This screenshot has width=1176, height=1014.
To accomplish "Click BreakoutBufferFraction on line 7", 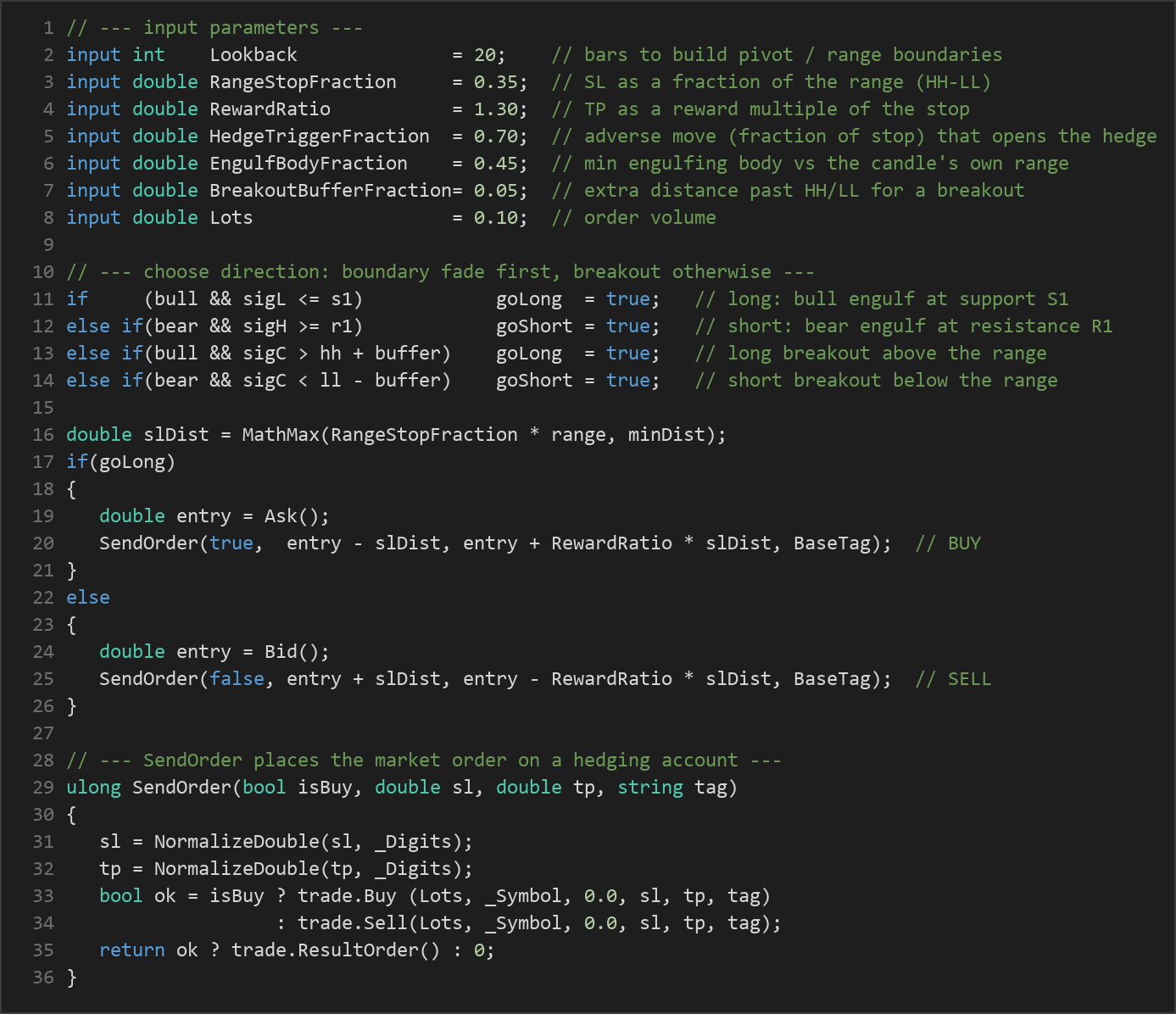I will (x=331, y=191).
